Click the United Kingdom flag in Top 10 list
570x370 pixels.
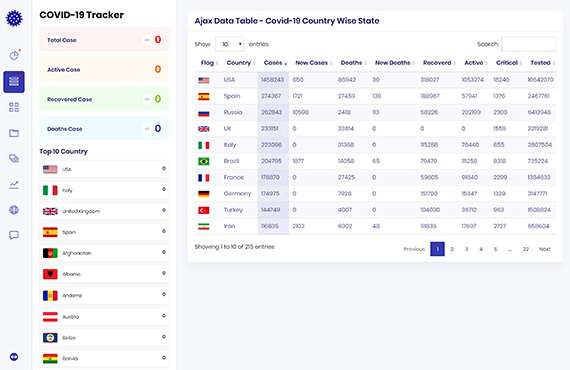click(50, 211)
